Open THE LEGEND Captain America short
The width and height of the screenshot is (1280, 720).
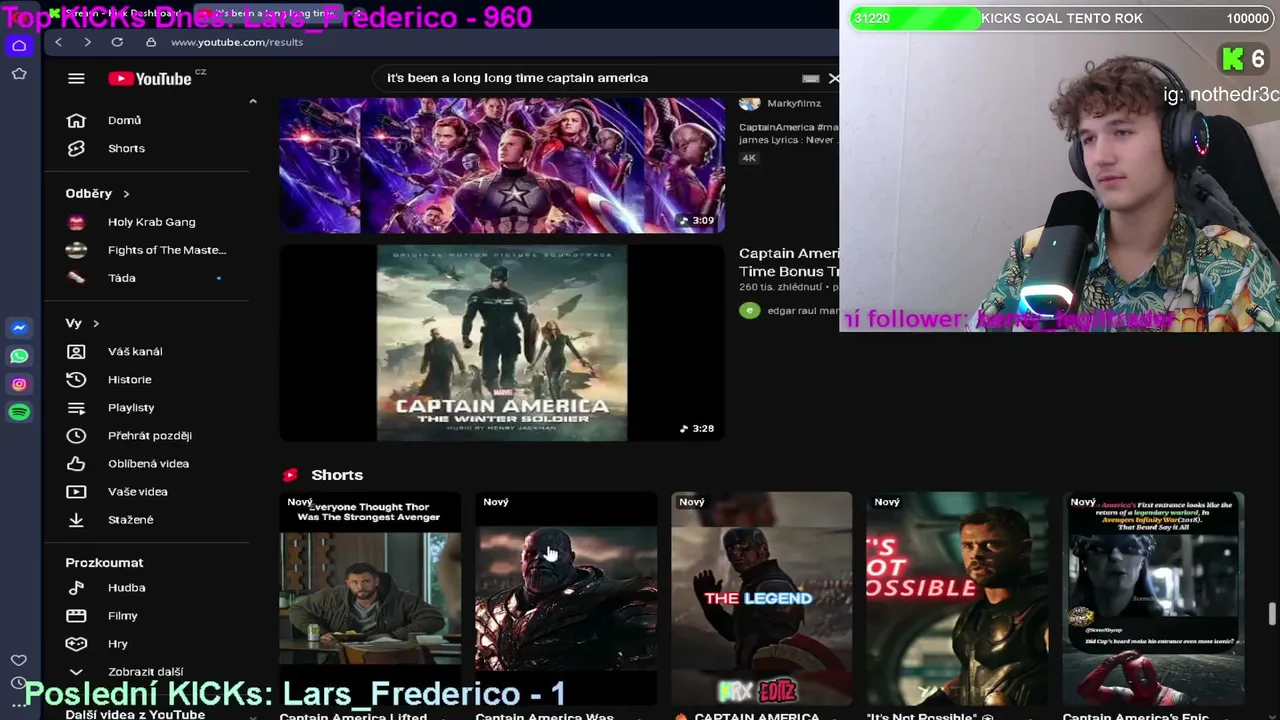(x=762, y=598)
